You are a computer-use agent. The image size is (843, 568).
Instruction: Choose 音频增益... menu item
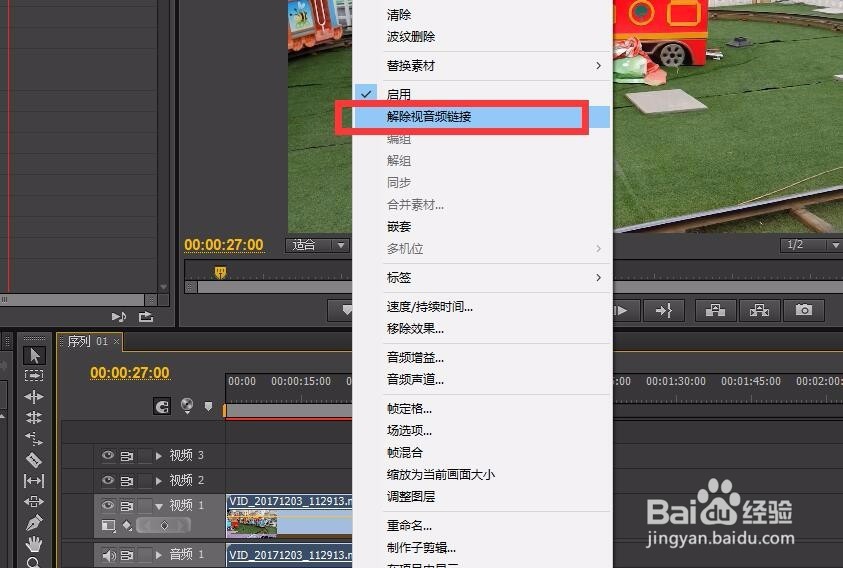(x=482, y=357)
